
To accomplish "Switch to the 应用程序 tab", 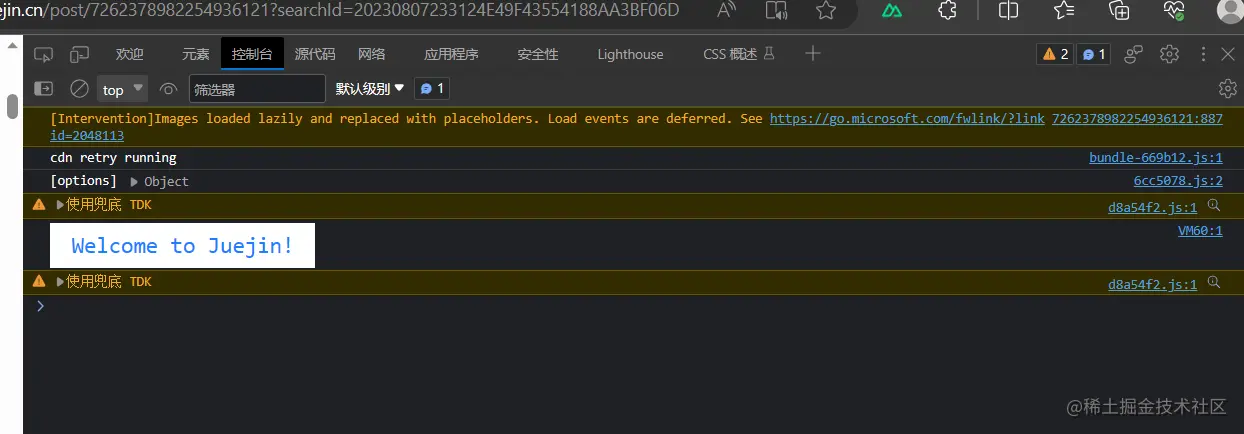I will point(451,54).
